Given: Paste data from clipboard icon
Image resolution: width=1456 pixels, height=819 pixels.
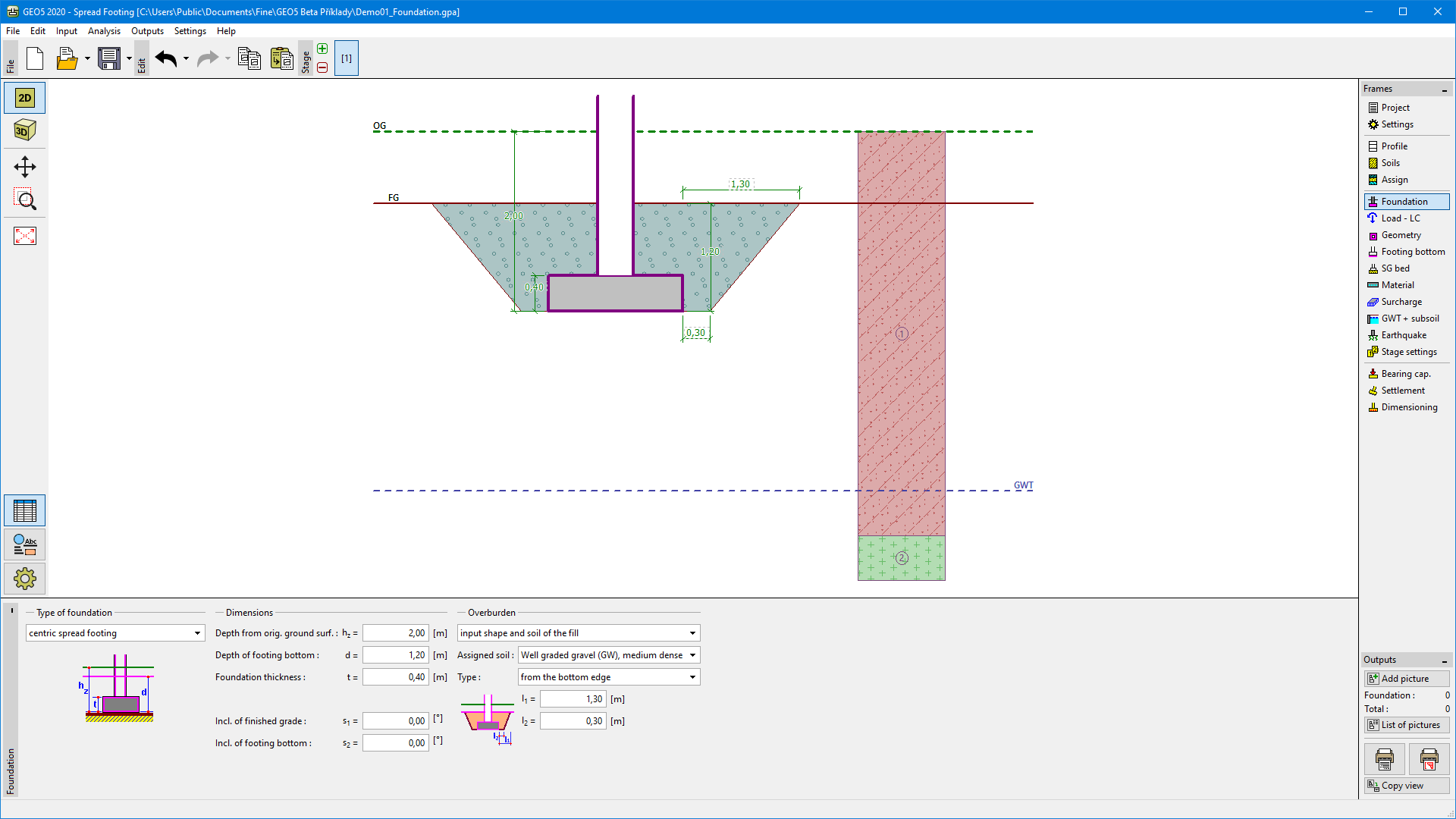Looking at the screenshot, I should point(282,58).
